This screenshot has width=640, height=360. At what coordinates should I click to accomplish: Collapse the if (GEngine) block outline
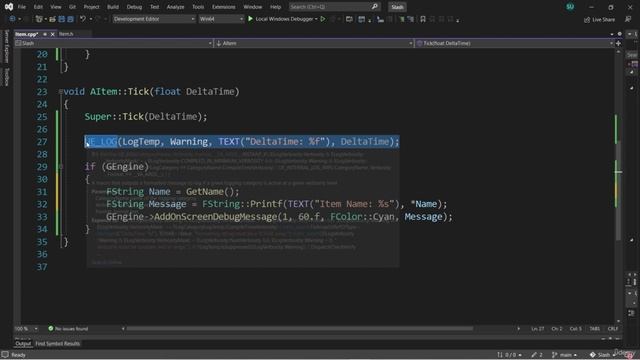61,167
